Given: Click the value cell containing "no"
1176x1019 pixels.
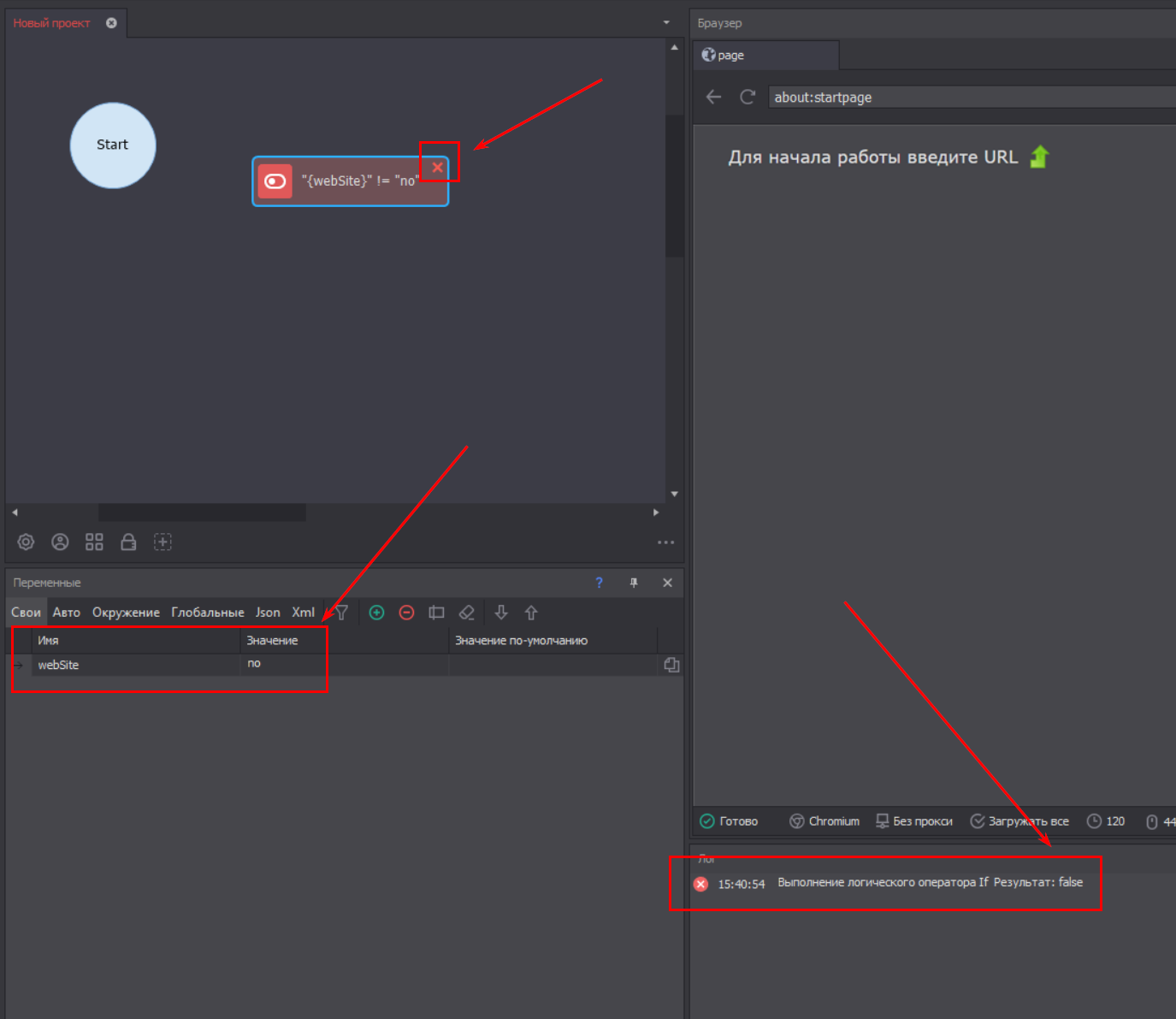Looking at the screenshot, I should click(x=344, y=665).
